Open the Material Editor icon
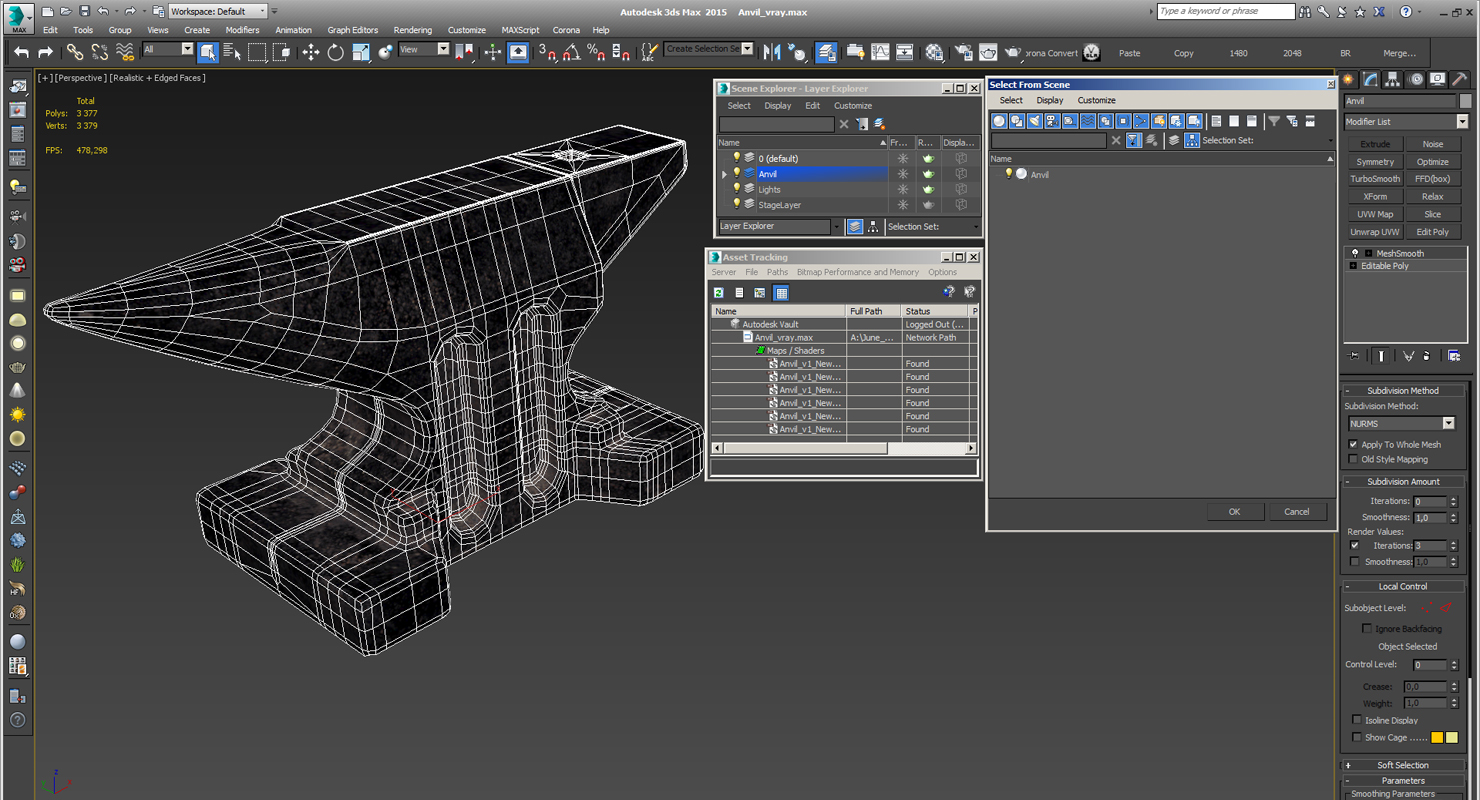Image resolution: width=1480 pixels, height=800 pixels. click(935, 52)
